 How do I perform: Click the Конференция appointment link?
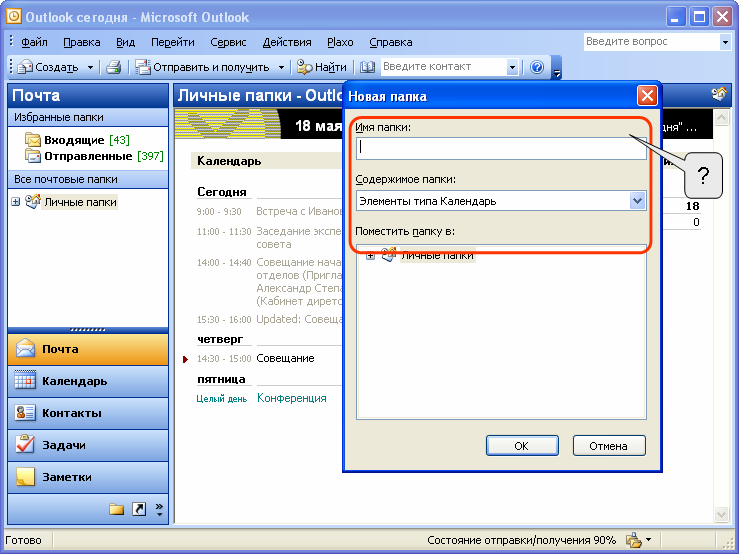(292, 398)
